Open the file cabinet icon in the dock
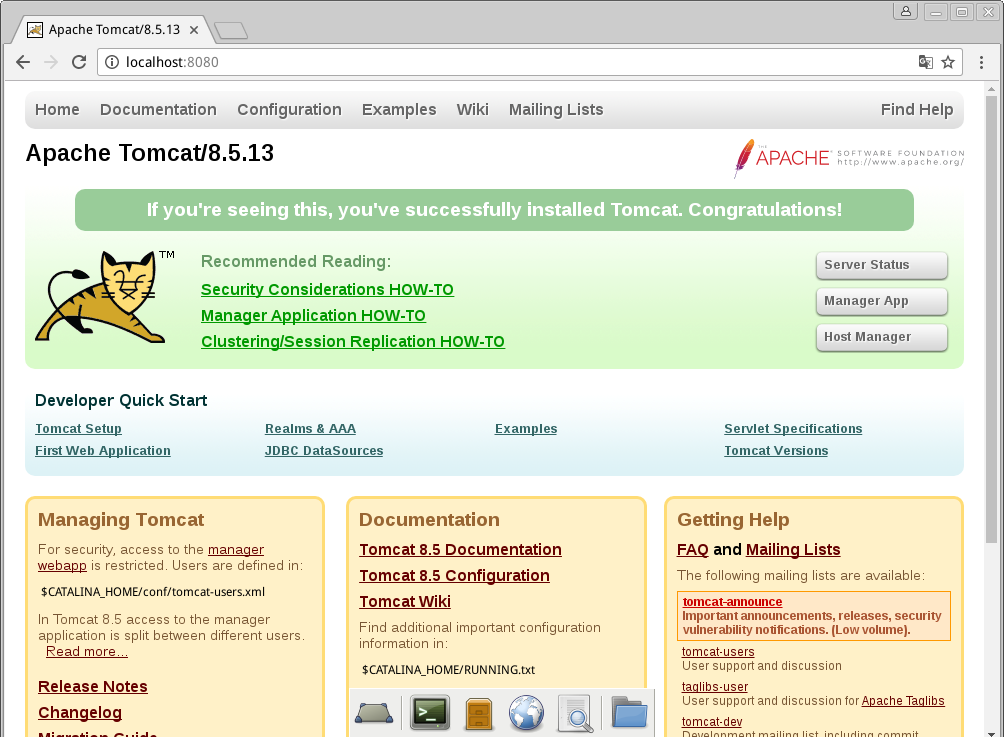 click(x=479, y=713)
